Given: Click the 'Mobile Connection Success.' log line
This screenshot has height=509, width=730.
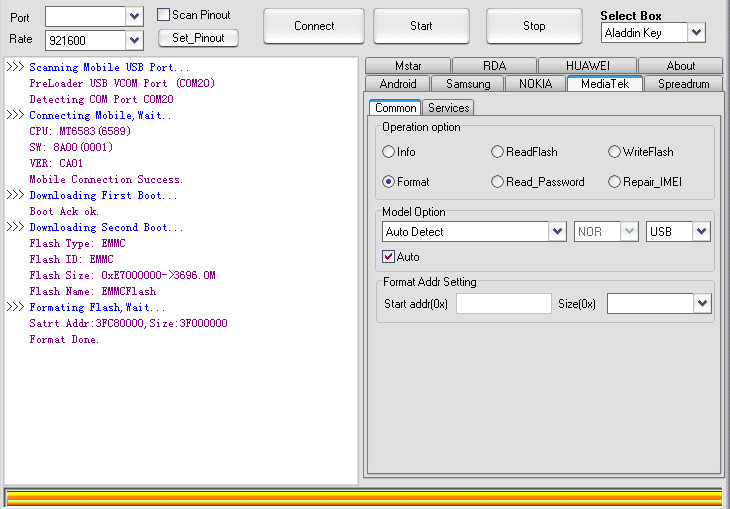Looking at the screenshot, I should (x=106, y=179).
